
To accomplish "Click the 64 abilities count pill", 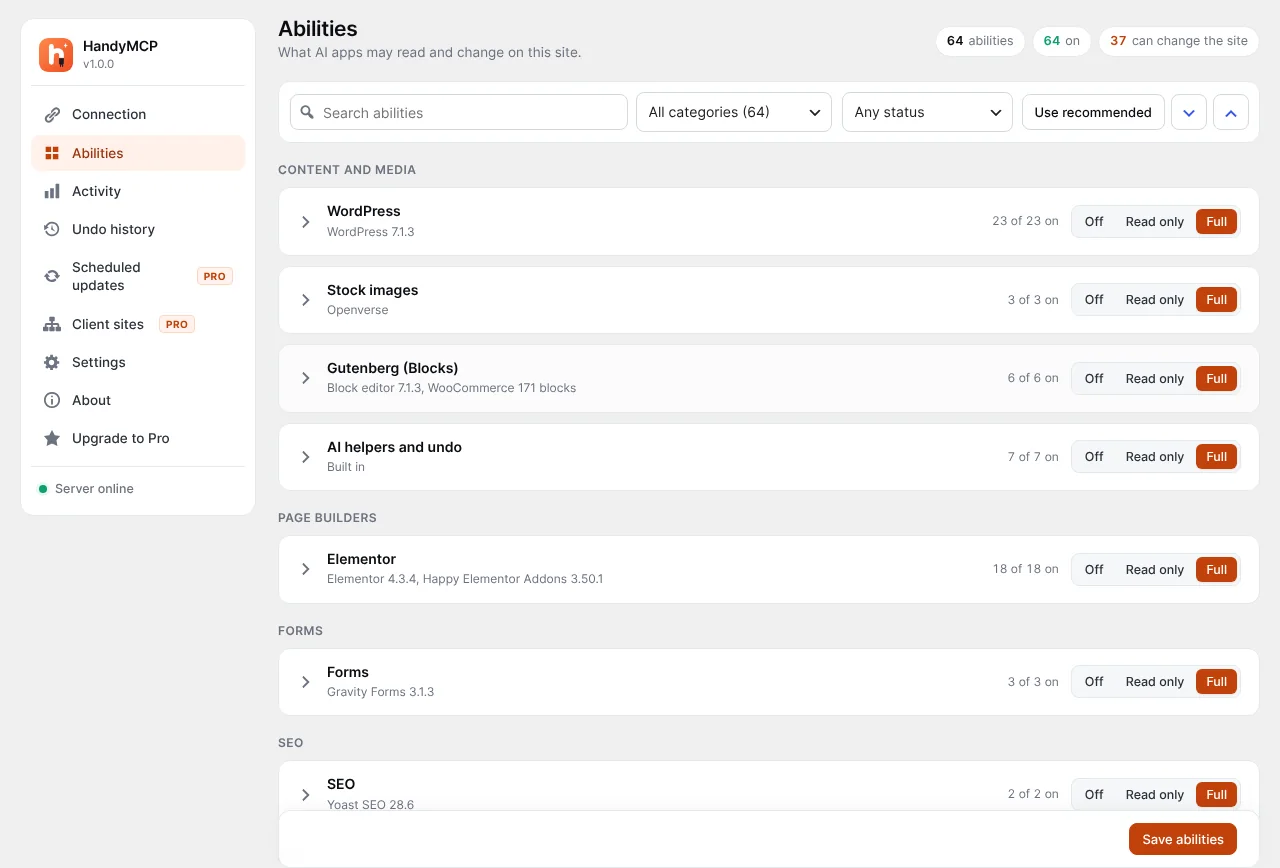I will tap(980, 41).
